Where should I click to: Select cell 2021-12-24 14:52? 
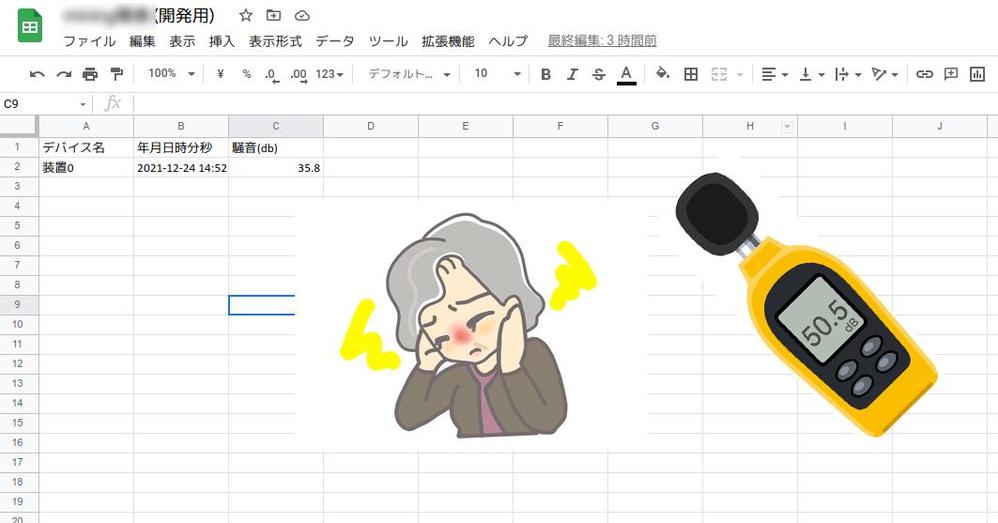point(181,168)
